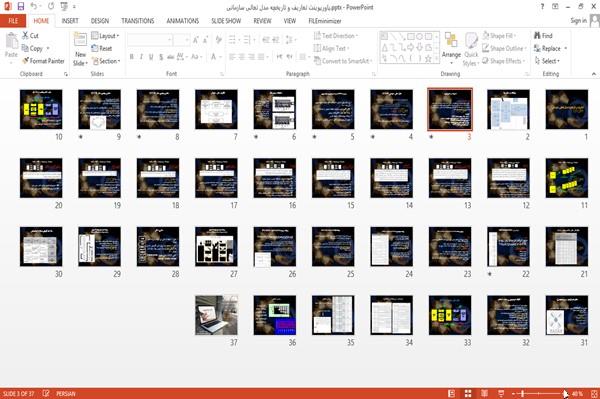Expand the Section dropdown
Viewport: 600px width, 399px height.
click(106, 61)
